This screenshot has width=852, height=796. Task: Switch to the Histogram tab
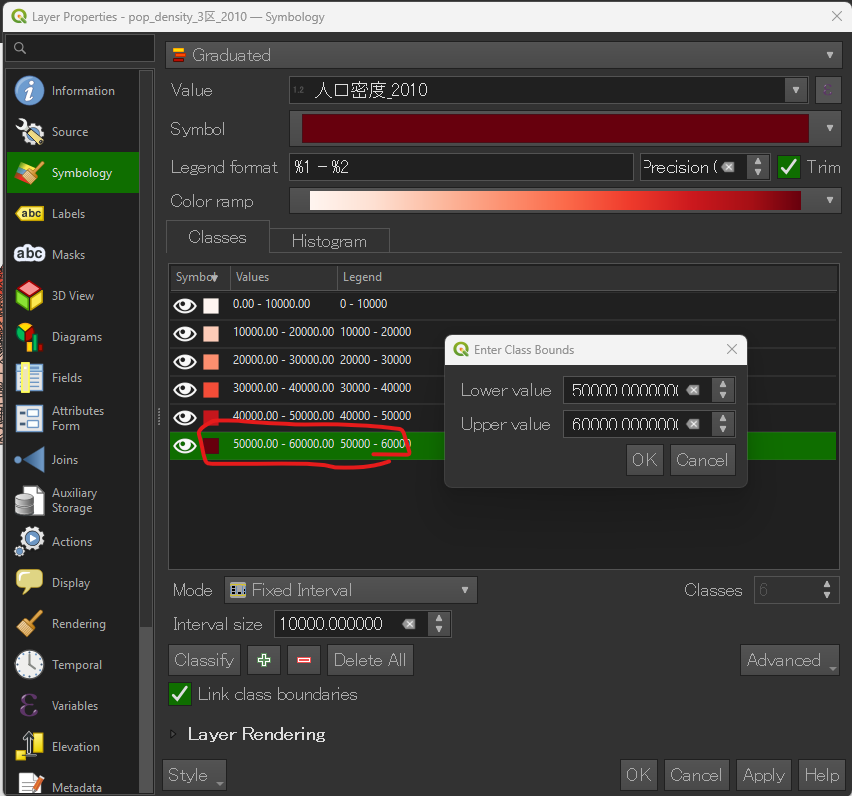[x=329, y=241]
